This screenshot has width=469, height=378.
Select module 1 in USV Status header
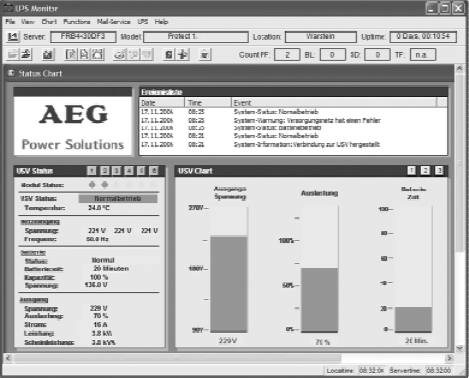point(92,171)
